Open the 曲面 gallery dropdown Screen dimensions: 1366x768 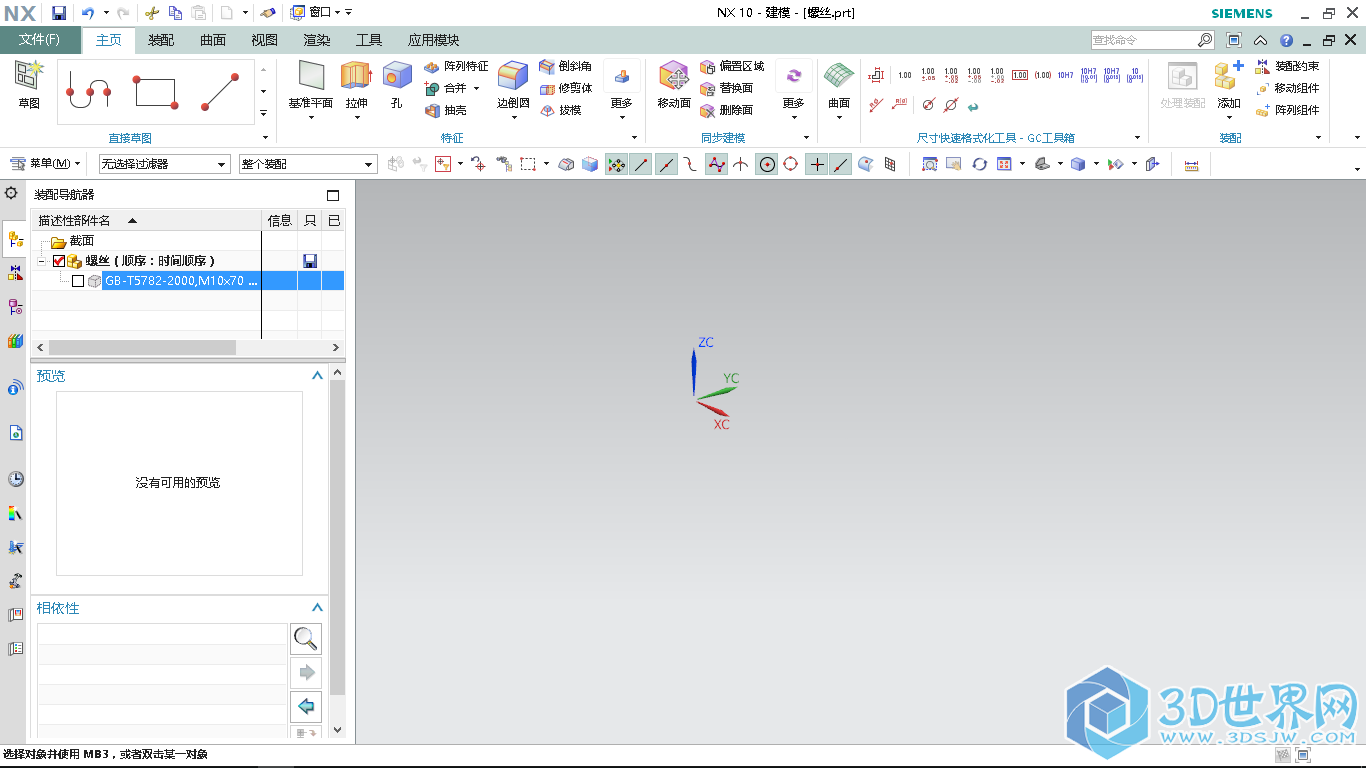pos(839,117)
